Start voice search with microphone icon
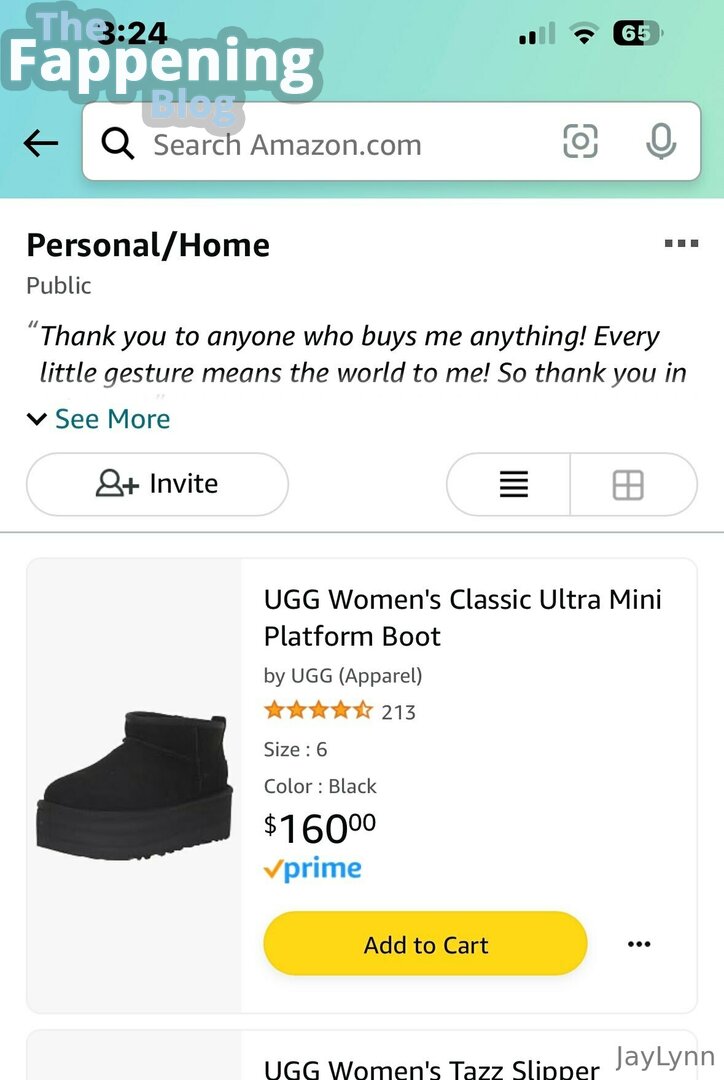 point(660,142)
